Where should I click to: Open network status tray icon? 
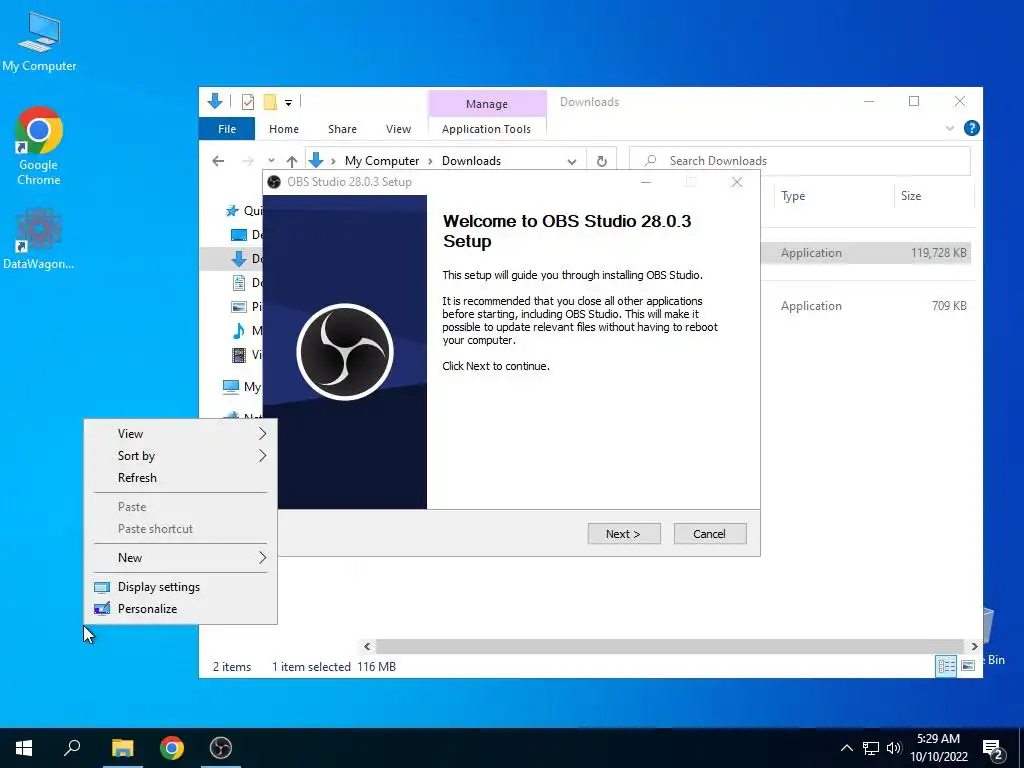(x=871, y=748)
